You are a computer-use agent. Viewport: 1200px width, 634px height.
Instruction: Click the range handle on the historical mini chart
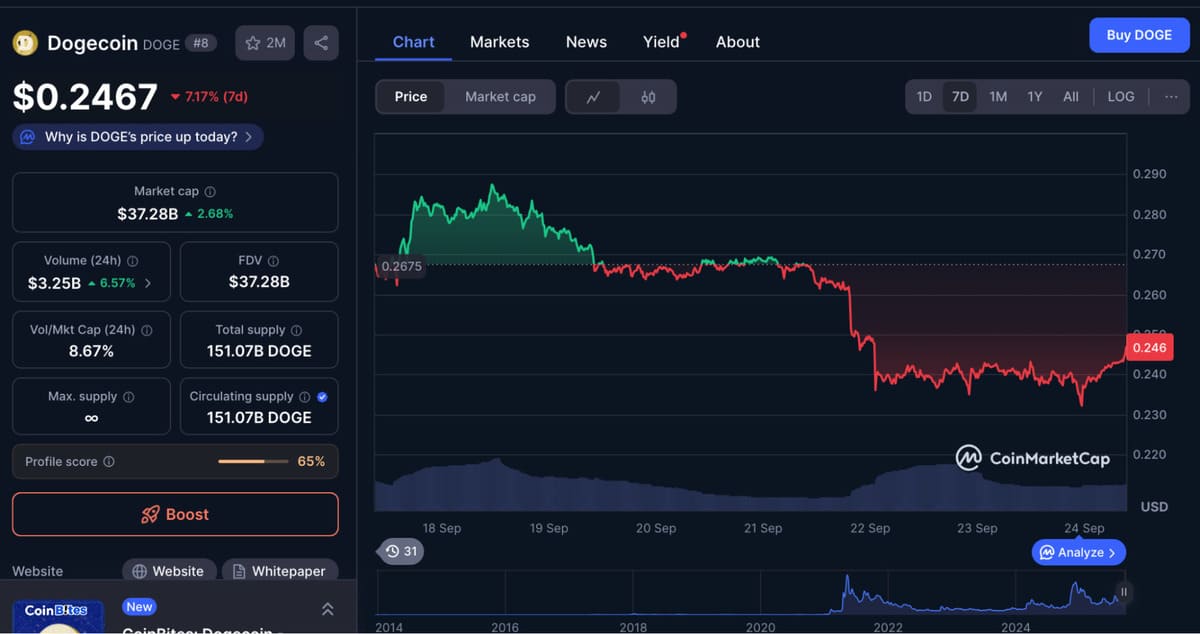(1123, 592)
